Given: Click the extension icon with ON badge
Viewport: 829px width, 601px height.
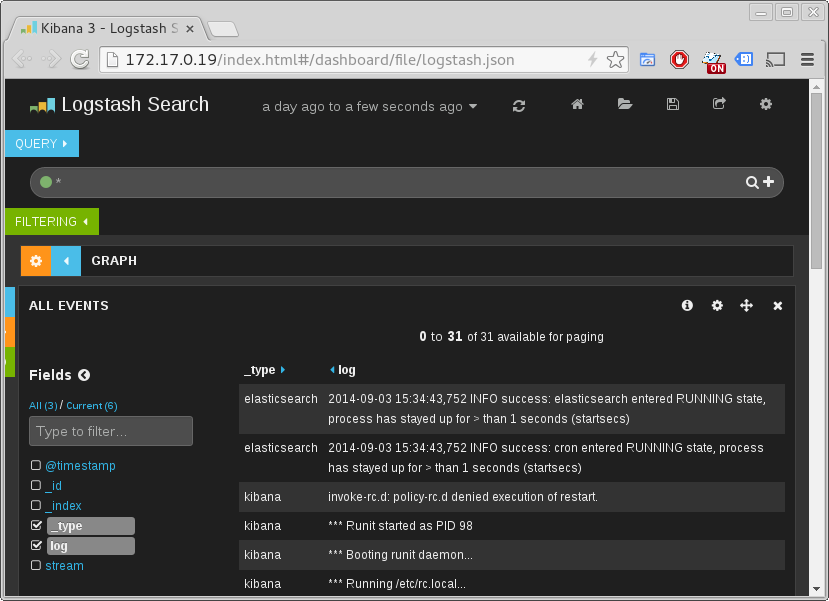Looking at the screenshot, I should [x=713, y=62].
